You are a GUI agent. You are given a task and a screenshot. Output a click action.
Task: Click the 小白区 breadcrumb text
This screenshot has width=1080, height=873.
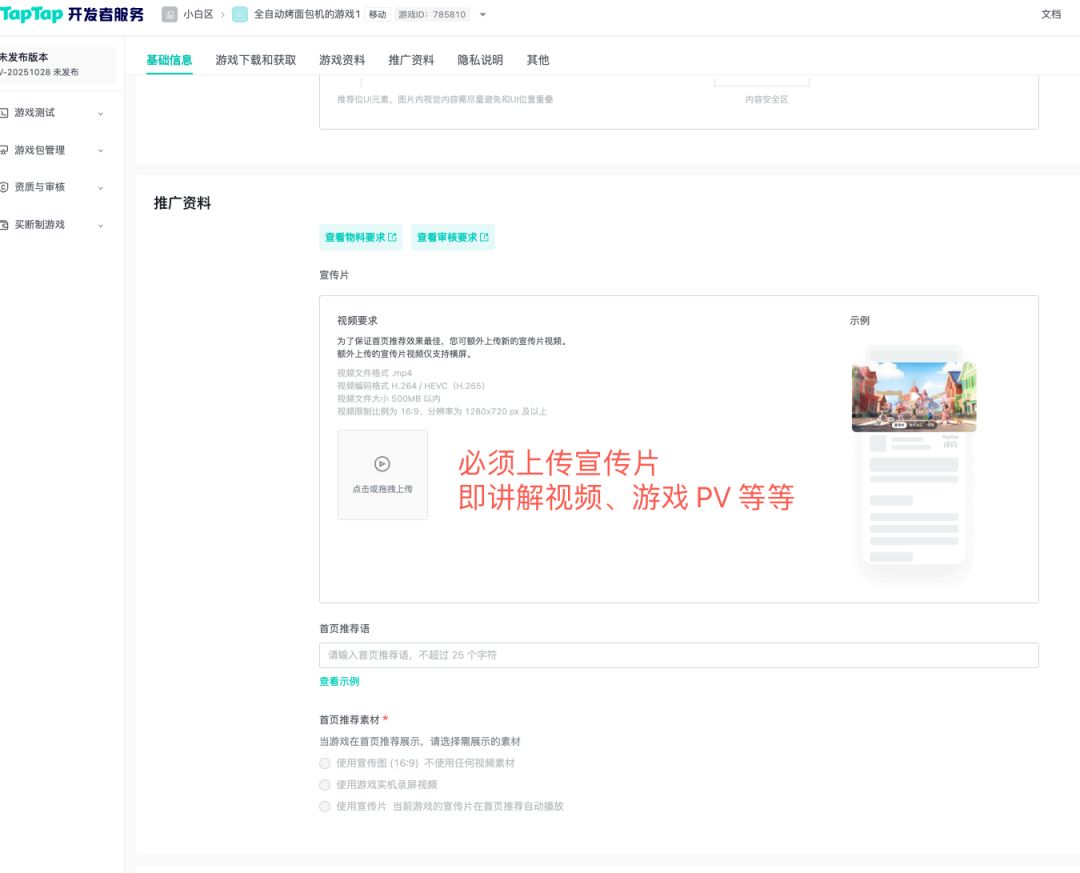198,14
